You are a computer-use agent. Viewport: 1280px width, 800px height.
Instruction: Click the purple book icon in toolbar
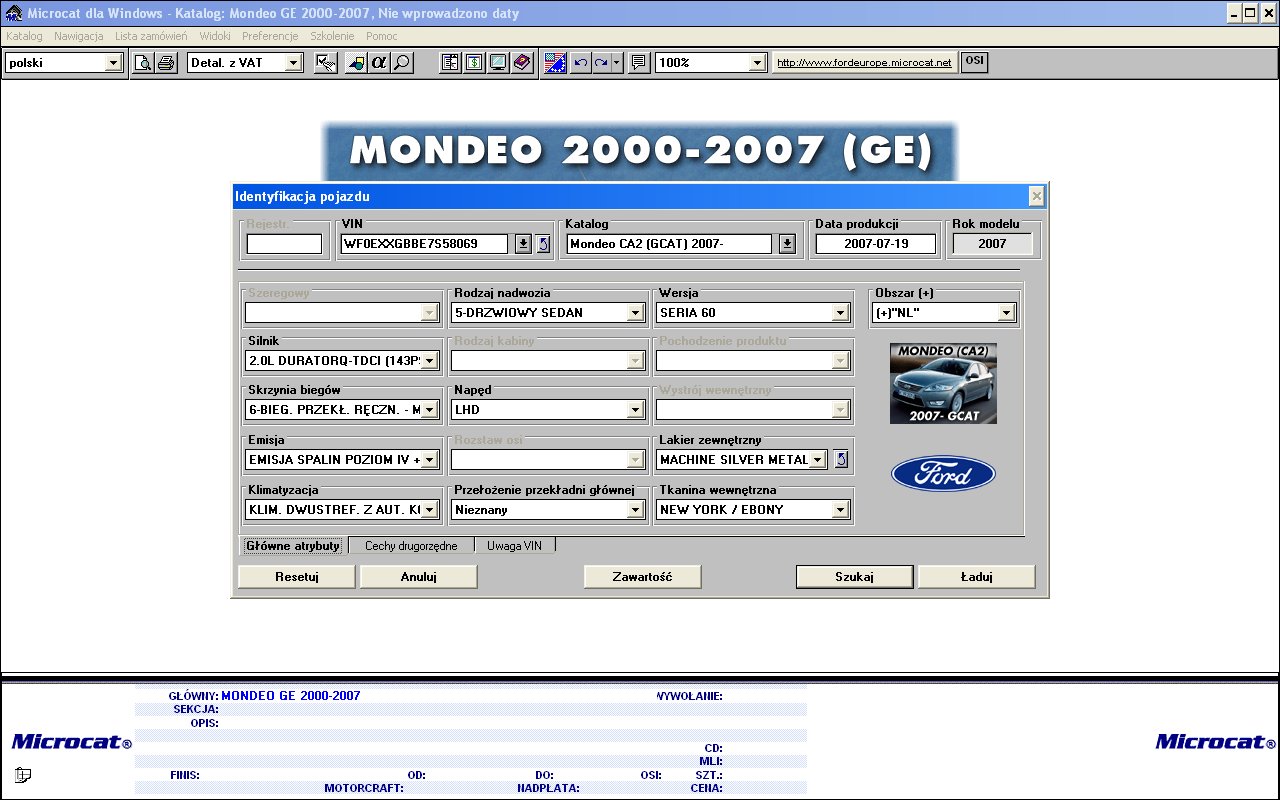click(x=522, y=63)
